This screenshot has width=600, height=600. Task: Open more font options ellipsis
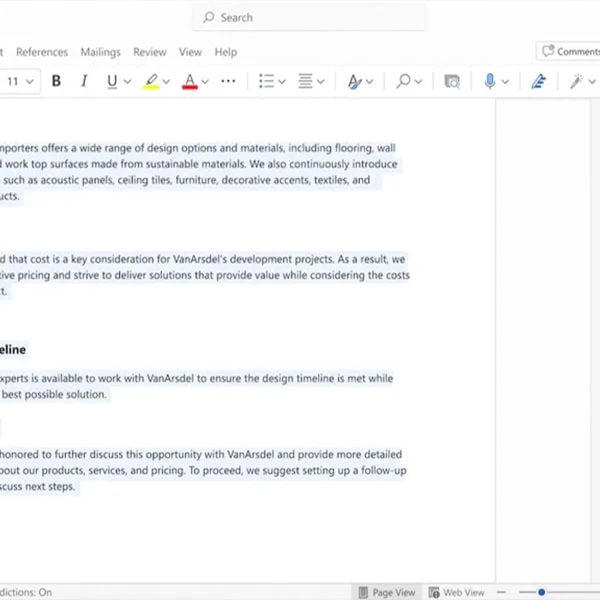click(228, 81)
